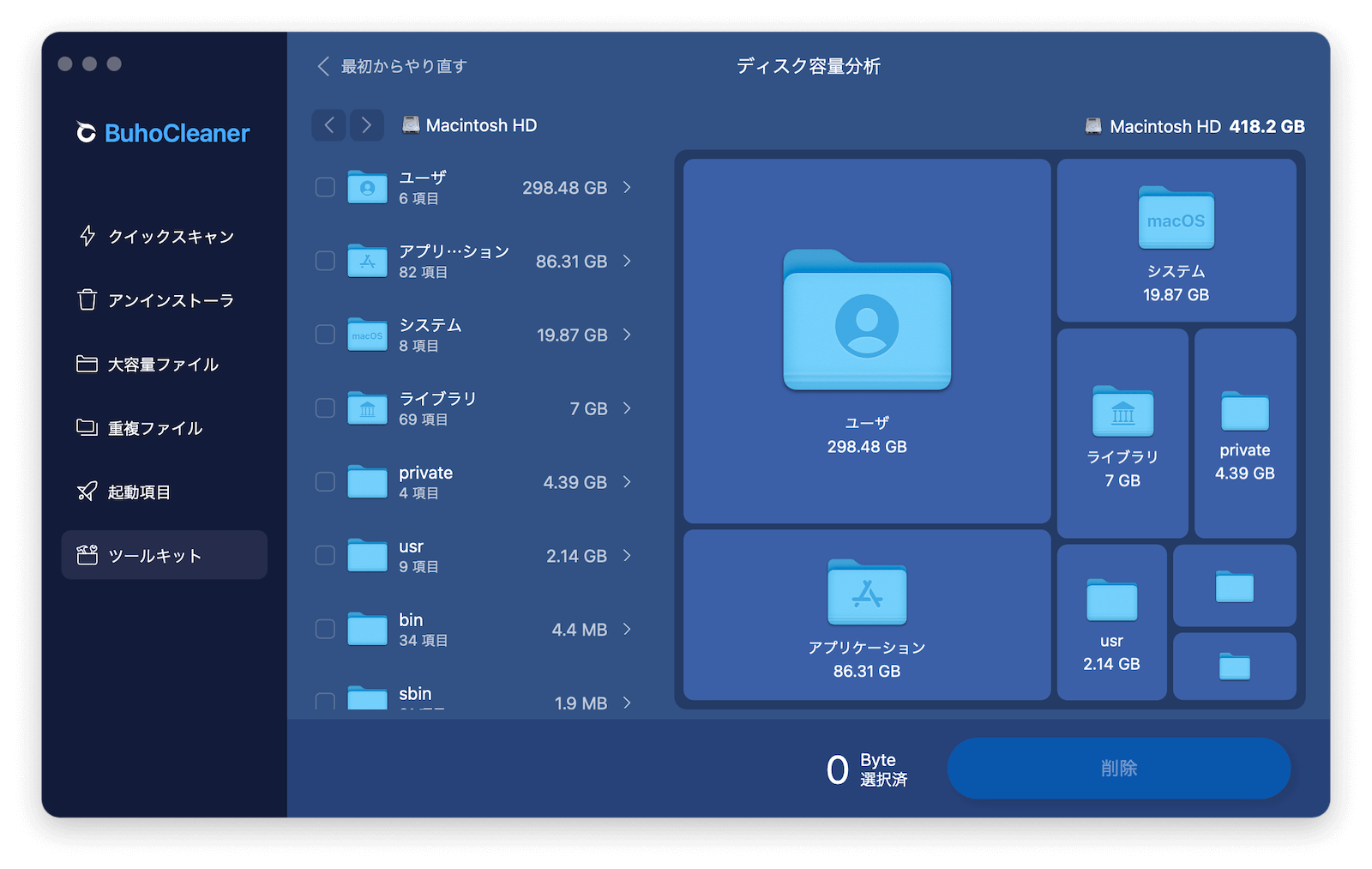Open クイックスキャン in sidebar

(165, 236)
